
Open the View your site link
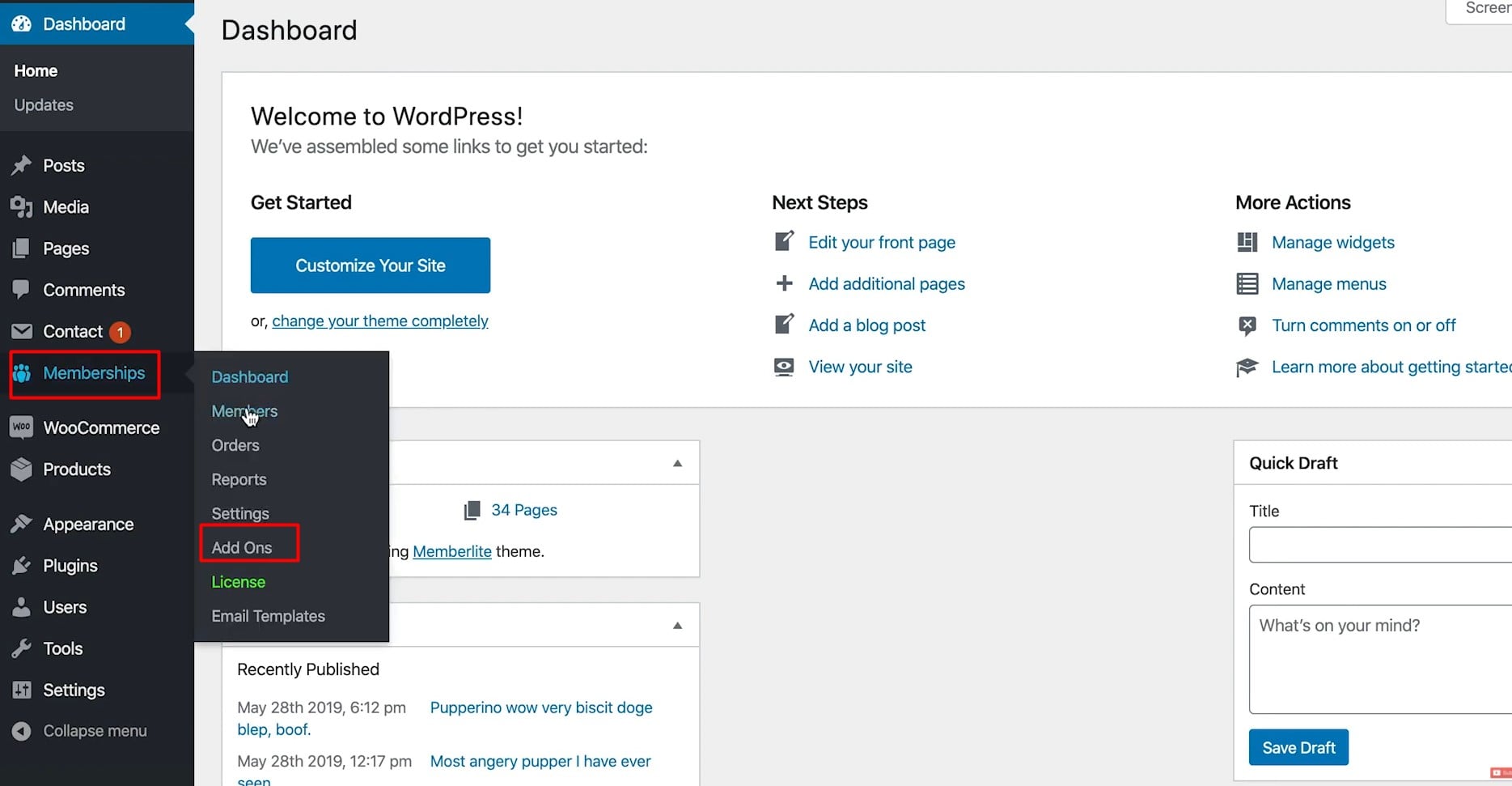pyautogui.click(x=860, y=367)
